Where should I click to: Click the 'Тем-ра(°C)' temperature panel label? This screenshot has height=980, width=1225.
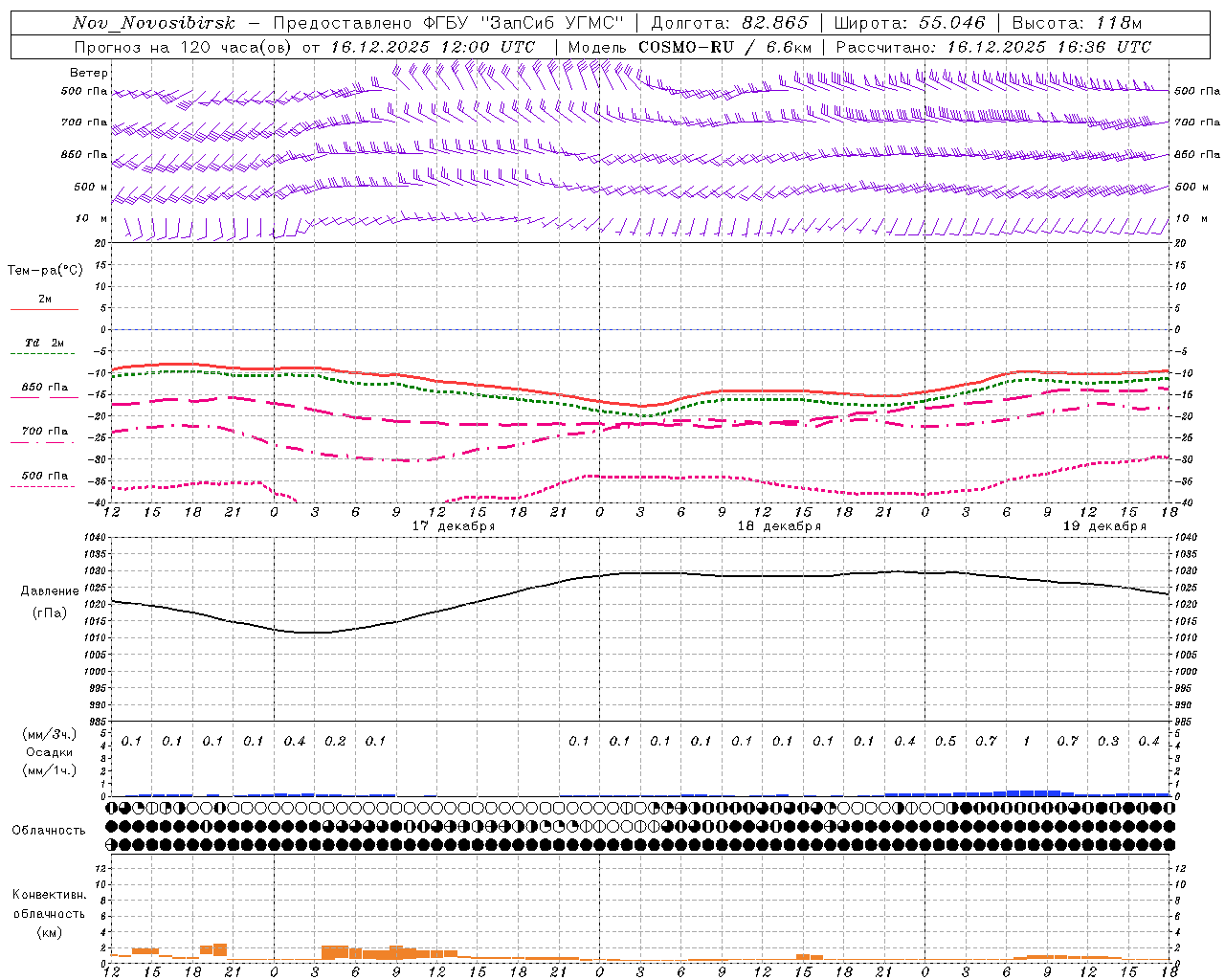click(x=45, y=271)
